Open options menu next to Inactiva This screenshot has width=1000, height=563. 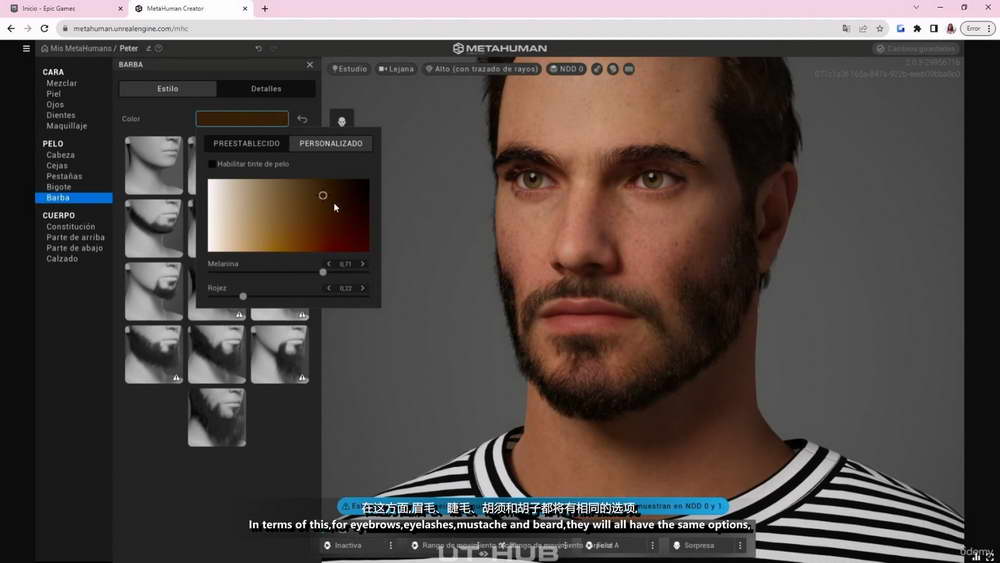(391, 546)
